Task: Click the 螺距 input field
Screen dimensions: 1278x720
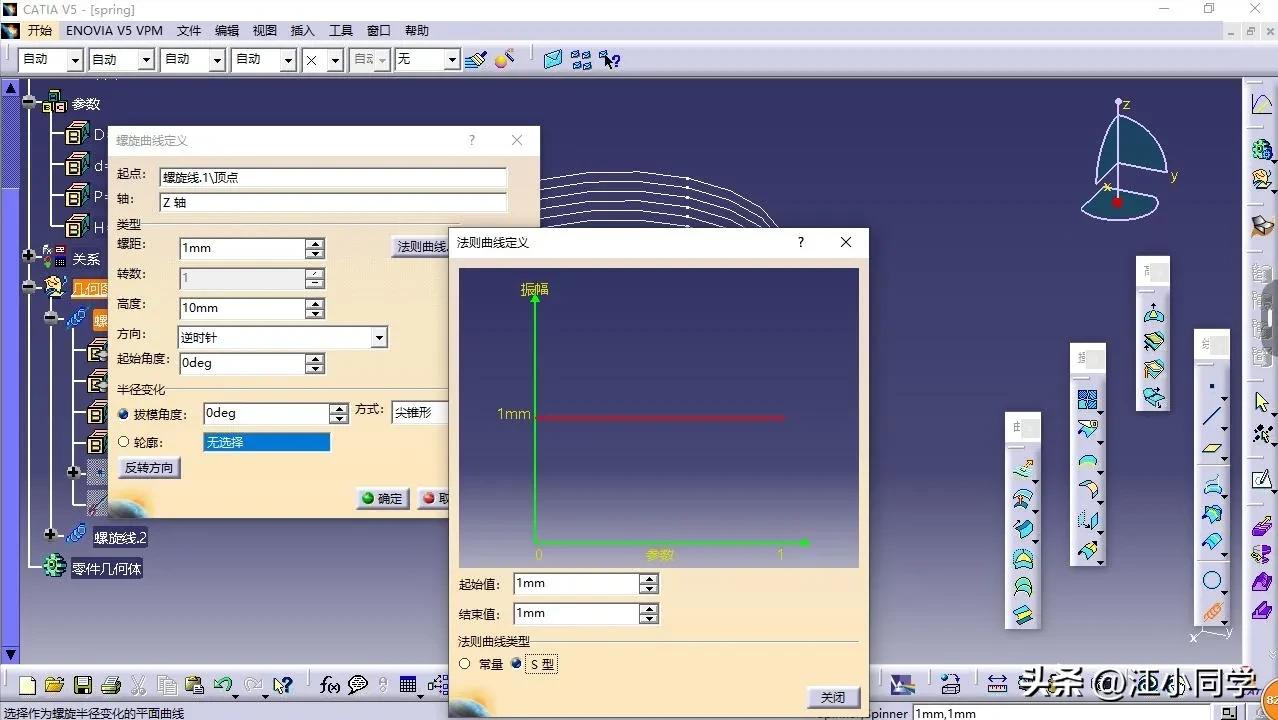Action: pyautogui.click(x=241, y=248)
